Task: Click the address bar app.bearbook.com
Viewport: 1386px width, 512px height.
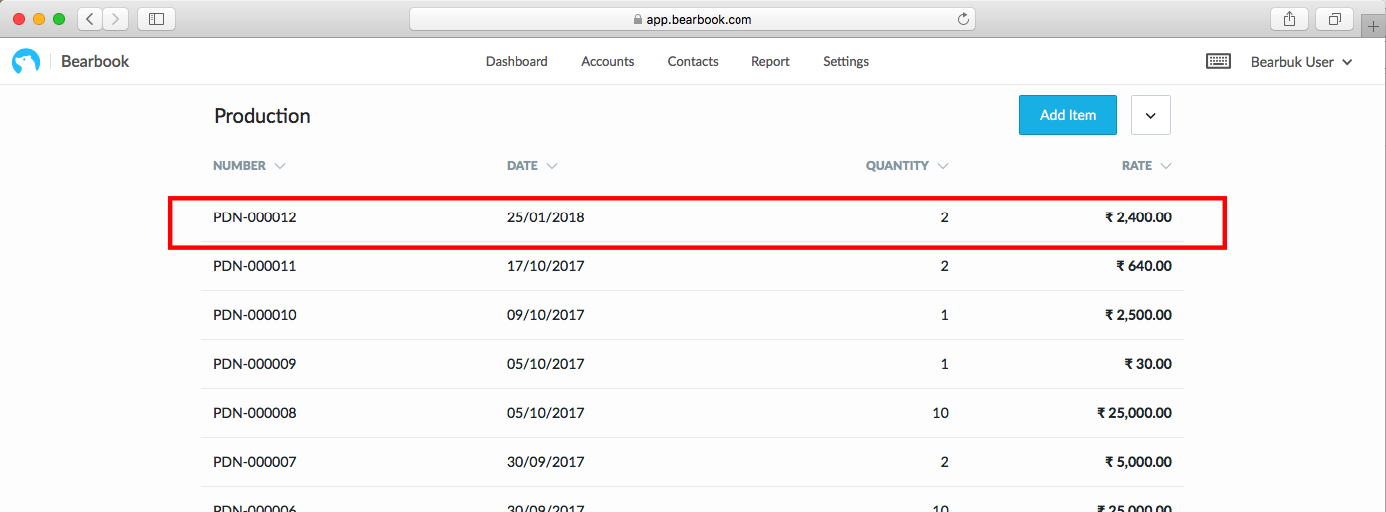Action: coord(692,19)
